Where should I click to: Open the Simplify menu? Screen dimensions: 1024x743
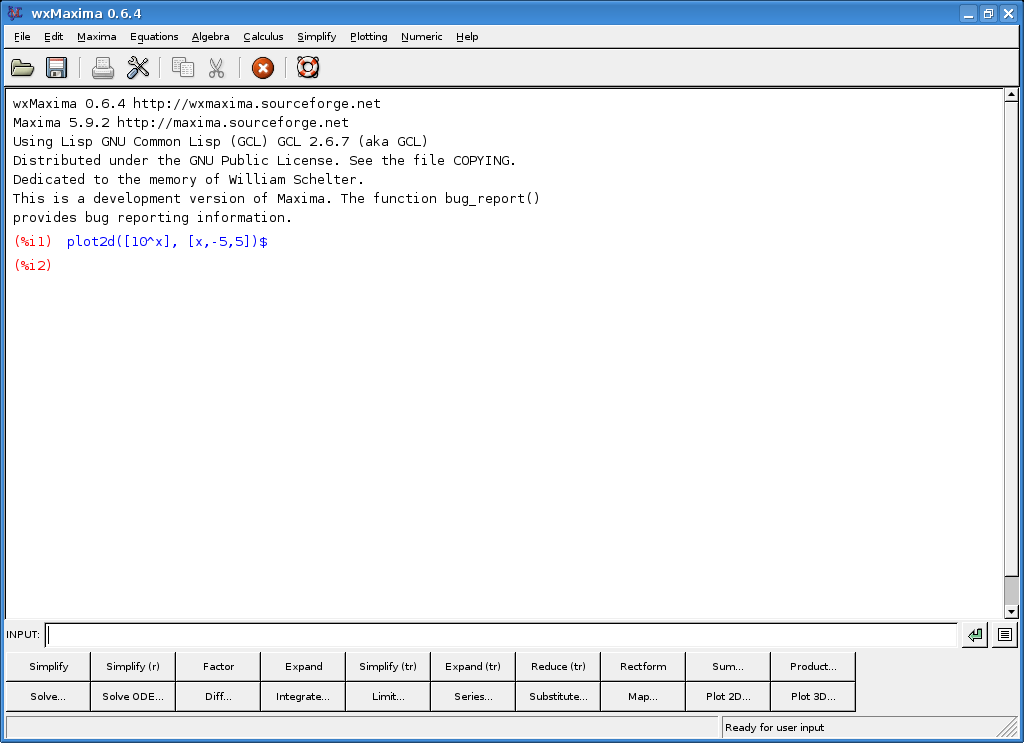pyautogui.click(x=317, y=37)
